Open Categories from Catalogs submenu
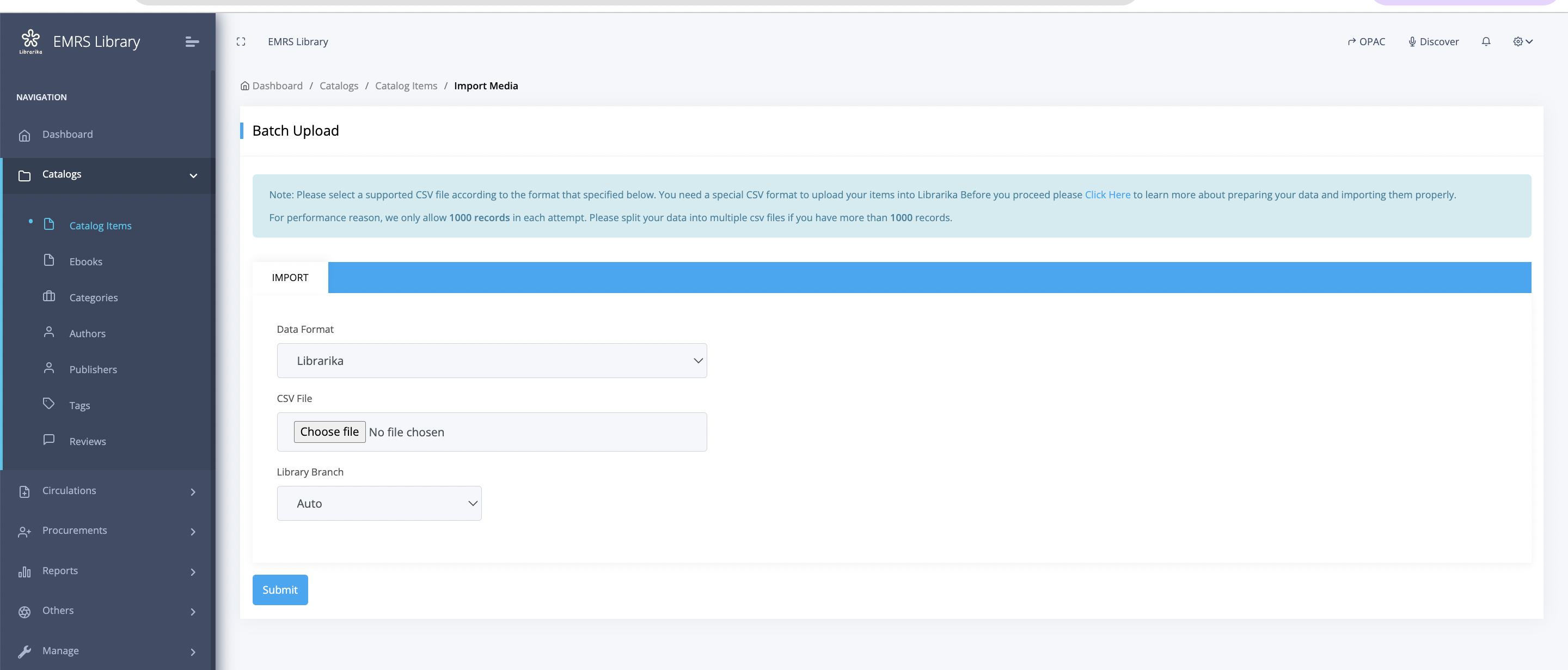Screen dimensions: 1568x670 [93, 298]
